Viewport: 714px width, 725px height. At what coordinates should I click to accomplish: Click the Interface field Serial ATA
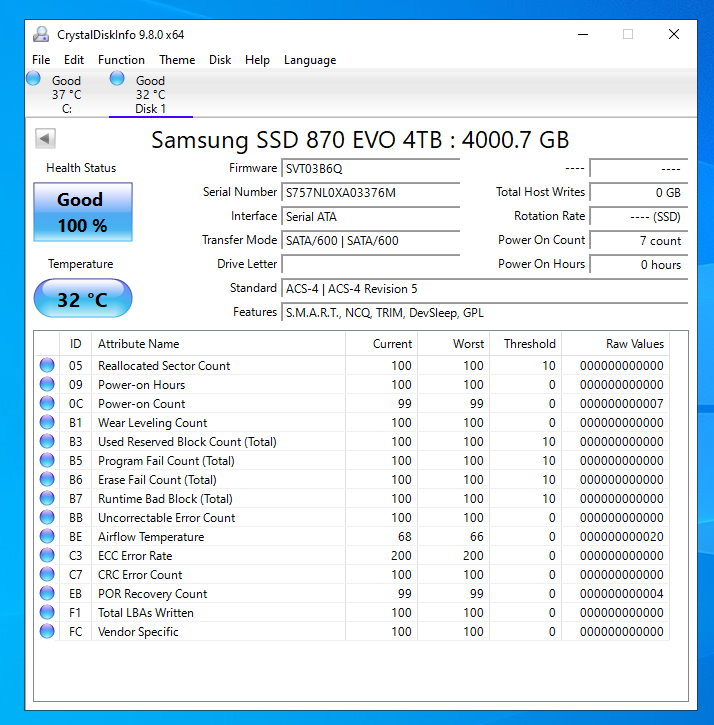click(x=370, y=216)
